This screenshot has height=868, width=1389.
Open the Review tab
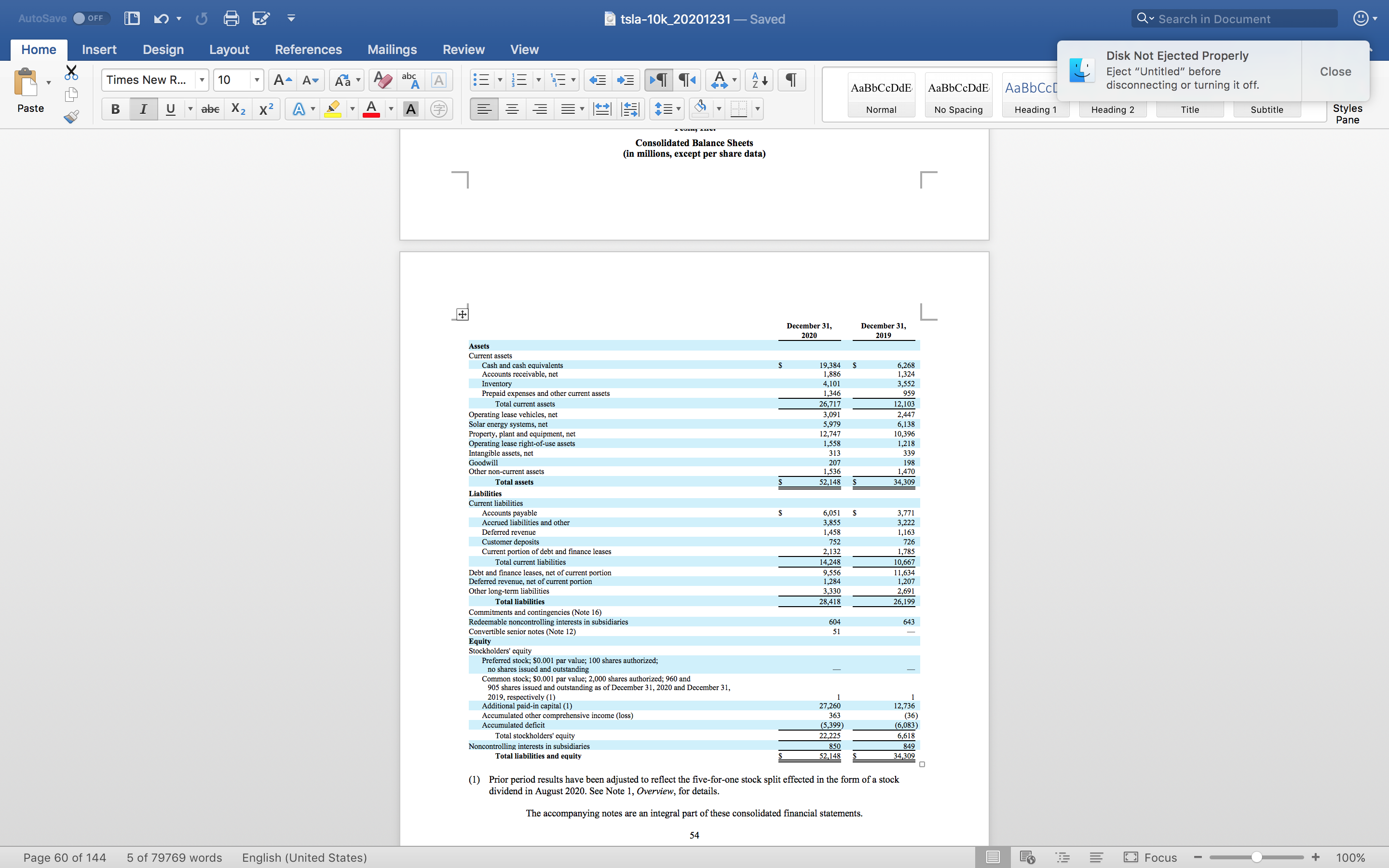[463, 49]
